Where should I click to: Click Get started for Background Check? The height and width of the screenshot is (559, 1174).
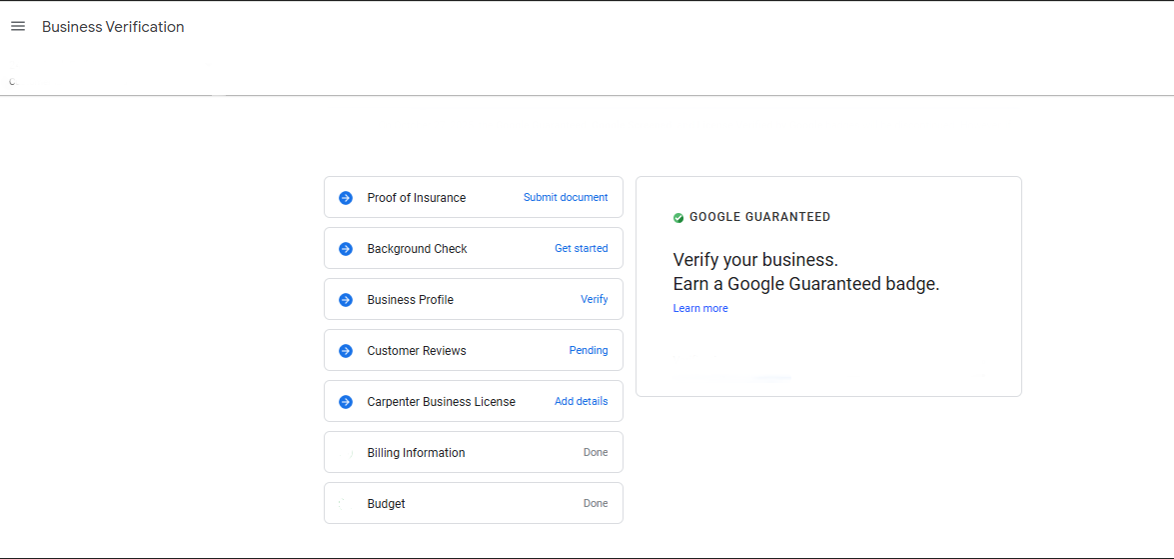(x=581, y=249)
